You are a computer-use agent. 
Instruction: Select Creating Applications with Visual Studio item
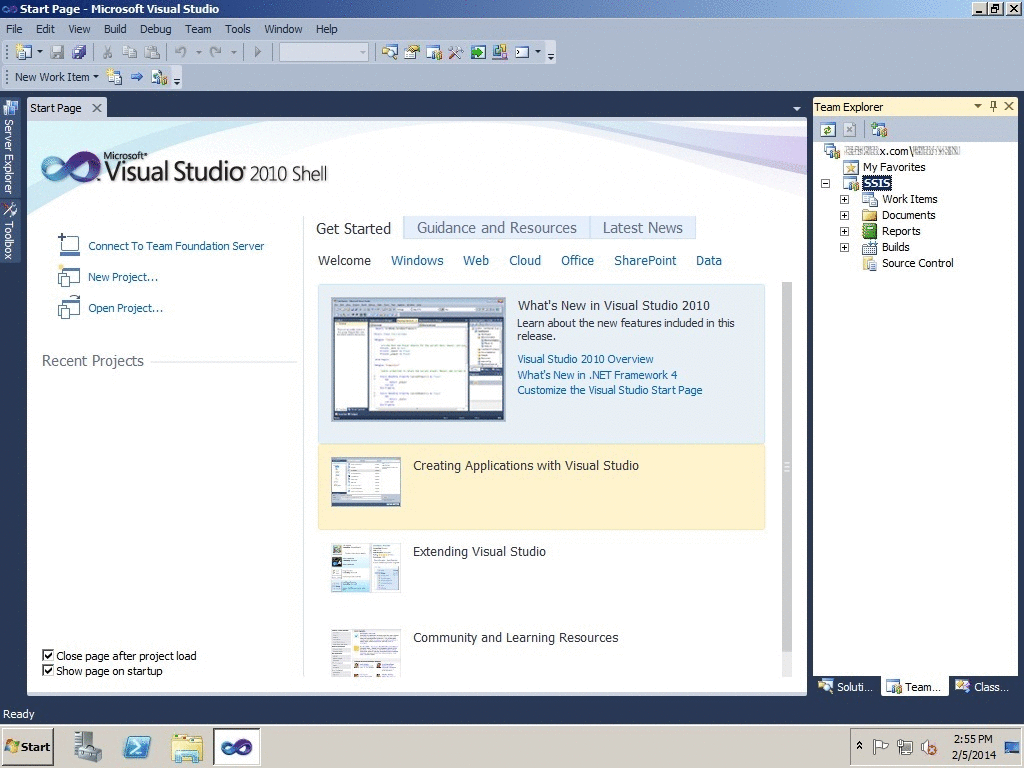(x=541, y=487)
